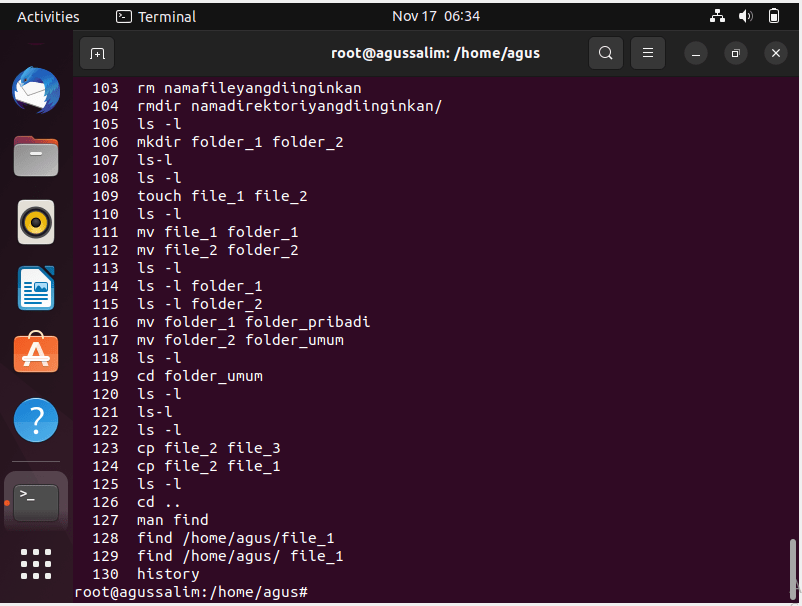Open the terminal hamburger menu
Screen dimensions: 802x606
click(648, 53)
